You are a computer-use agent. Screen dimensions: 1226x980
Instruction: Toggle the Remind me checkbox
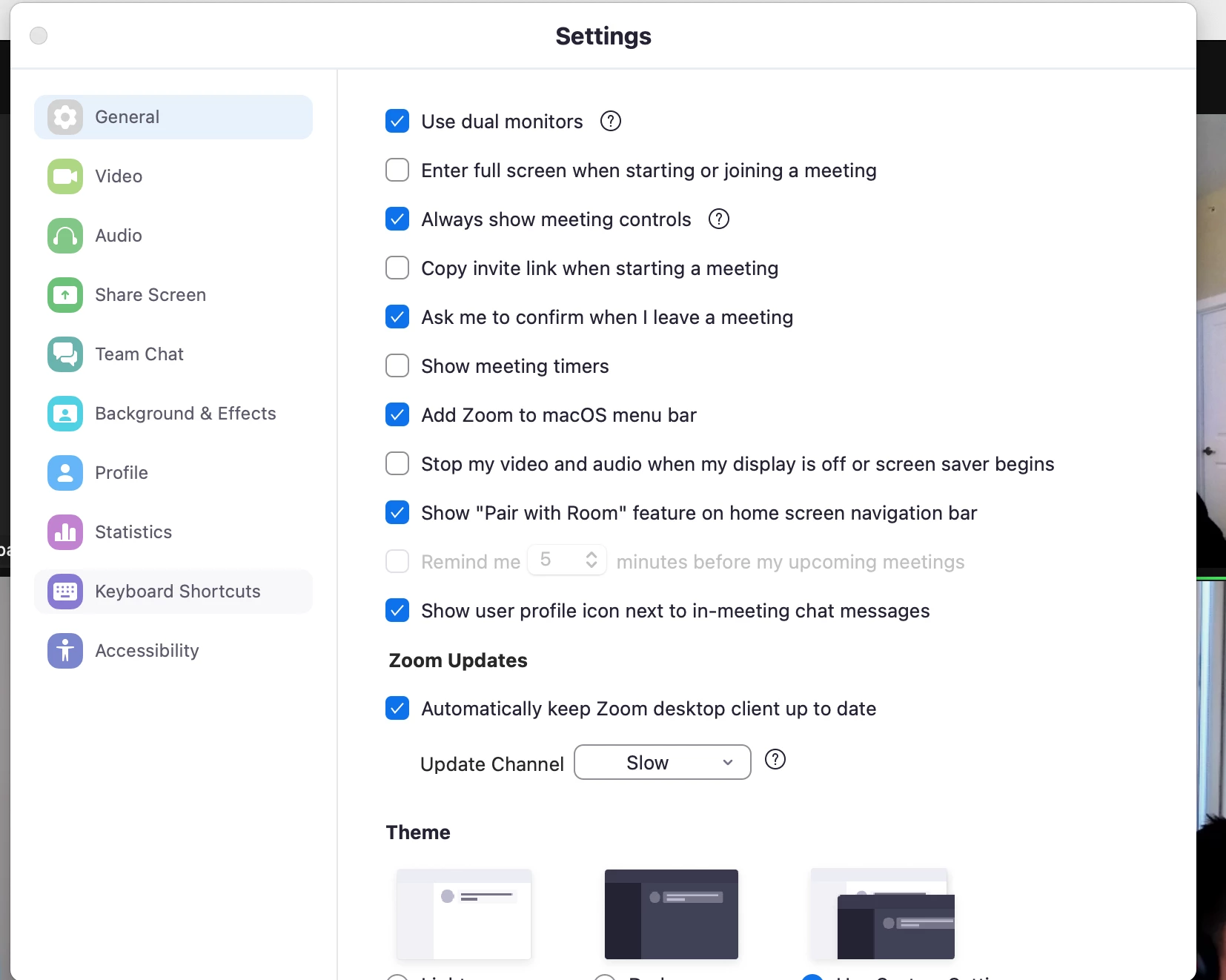pos(397,561)
